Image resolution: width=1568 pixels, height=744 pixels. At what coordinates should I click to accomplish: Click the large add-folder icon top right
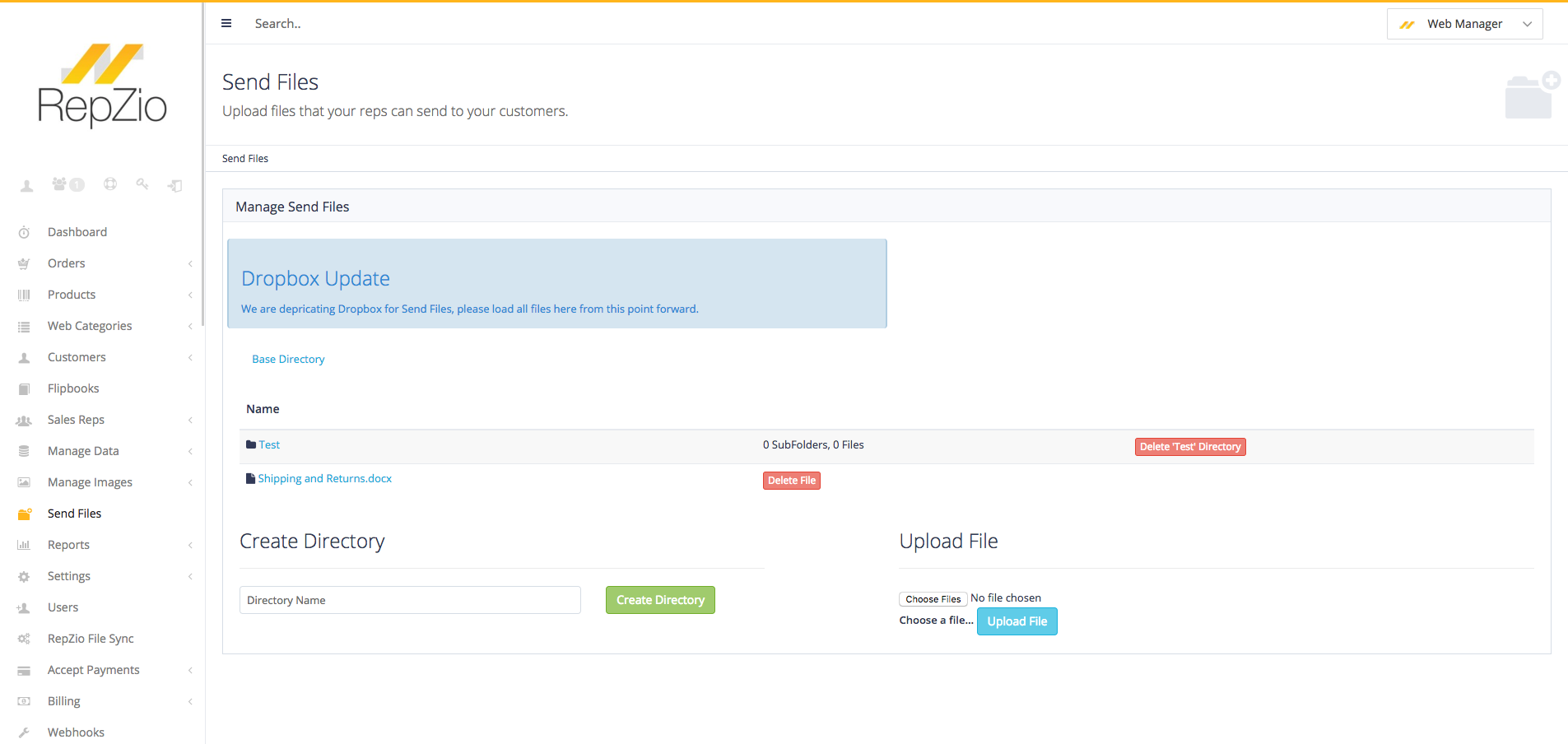pyautogui.click(x=1532, y=95)
